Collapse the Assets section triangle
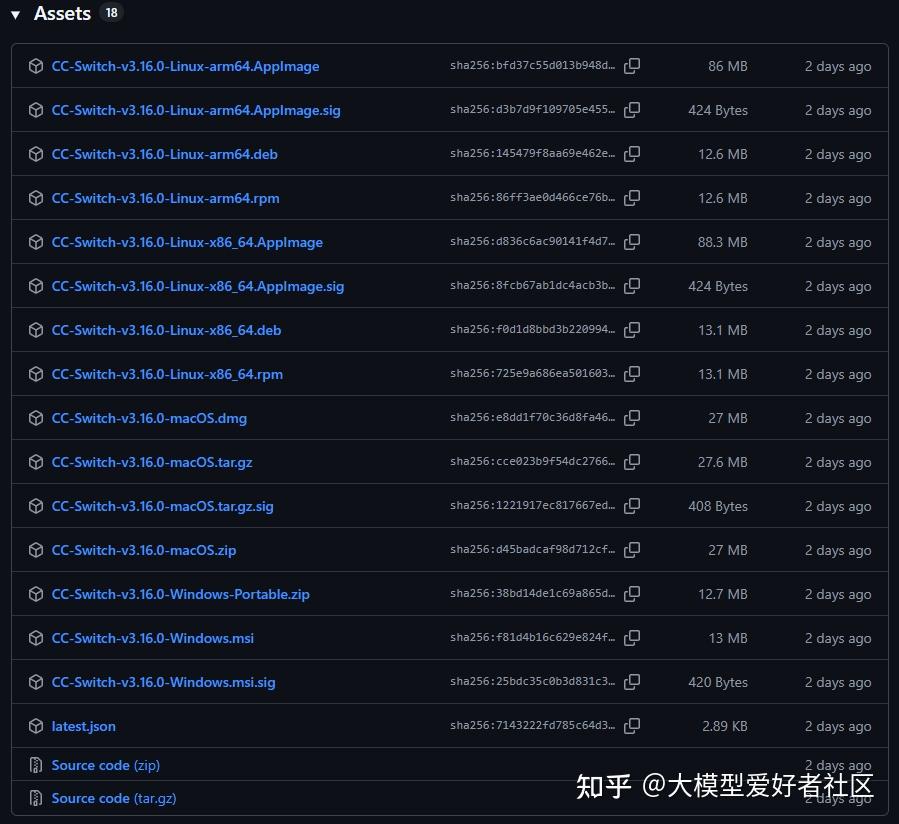 coord(15,15)
